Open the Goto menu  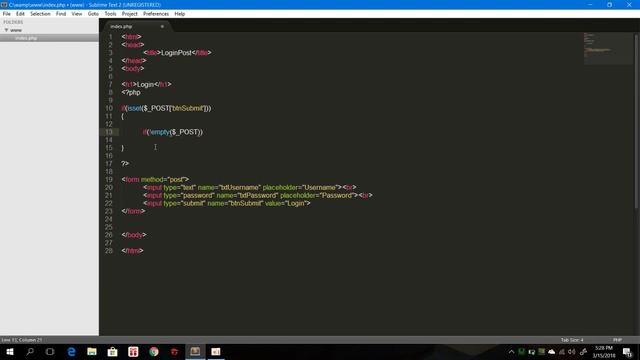click(x=93, y=14)
